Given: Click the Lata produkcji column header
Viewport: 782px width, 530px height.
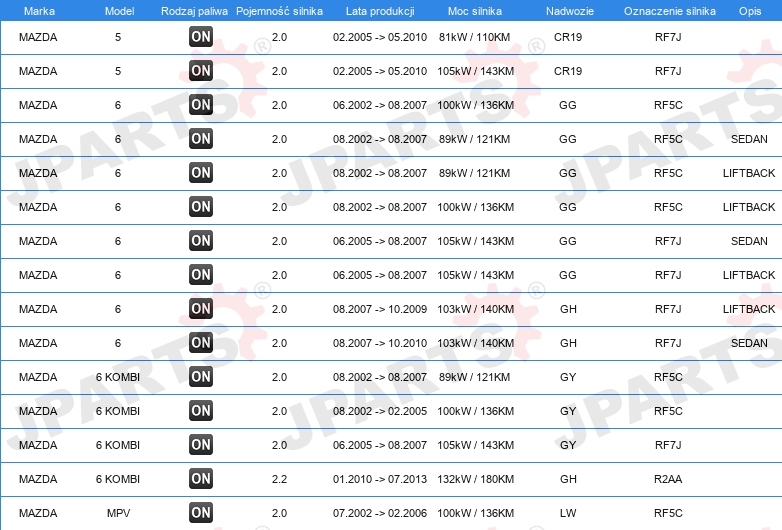Looking at the screenshot, I should coord(380,11).
